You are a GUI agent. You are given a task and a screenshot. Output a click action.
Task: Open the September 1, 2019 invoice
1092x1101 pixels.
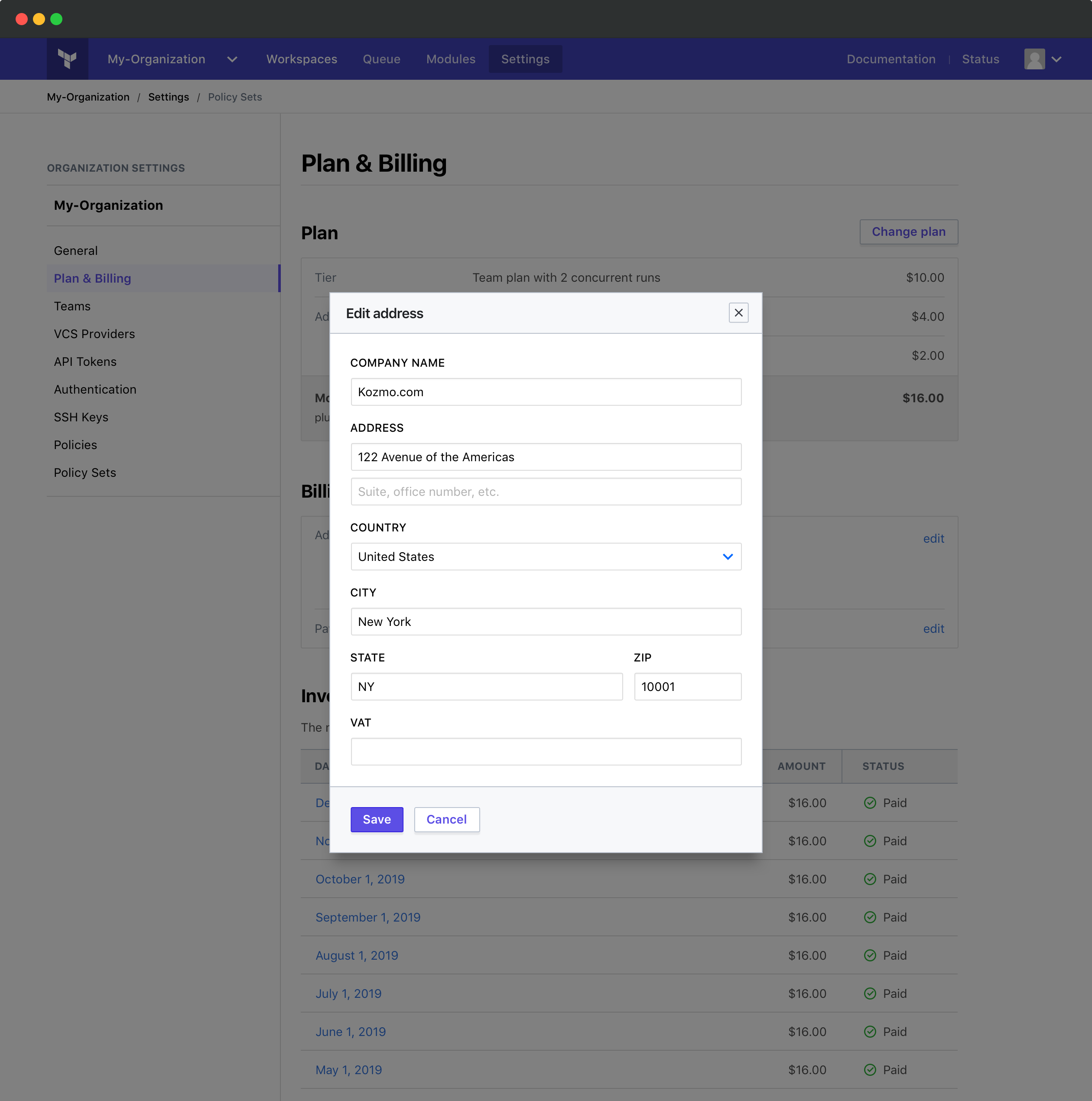point(368,918)
